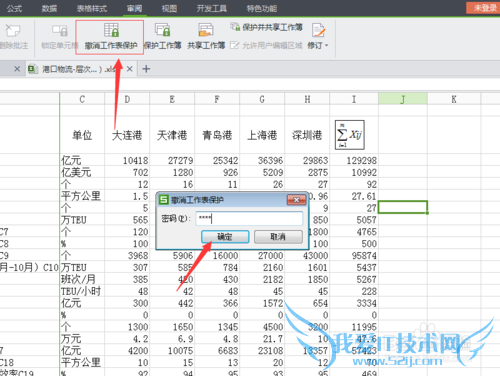Click the 天津港 cell

[x=172, y=135]
